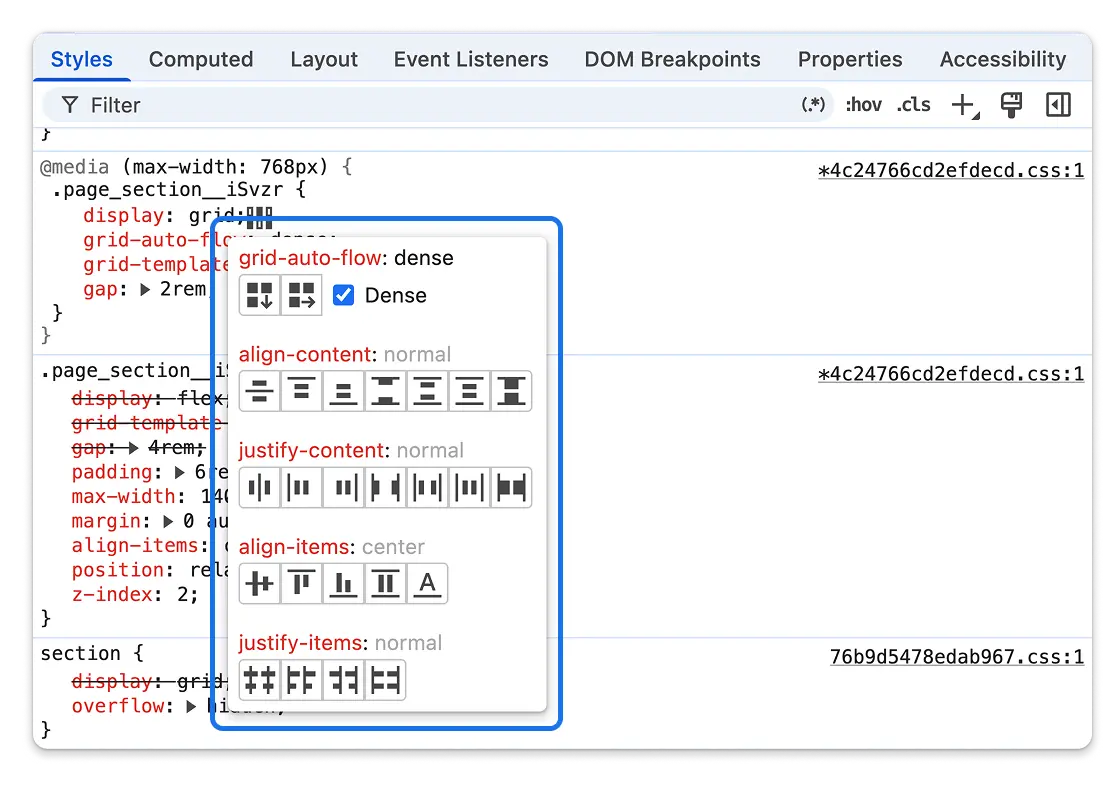Set grid-auto-flow direction to column
Screen dimensions: 1120x786
pyautogui.click(x=301, y=295)
